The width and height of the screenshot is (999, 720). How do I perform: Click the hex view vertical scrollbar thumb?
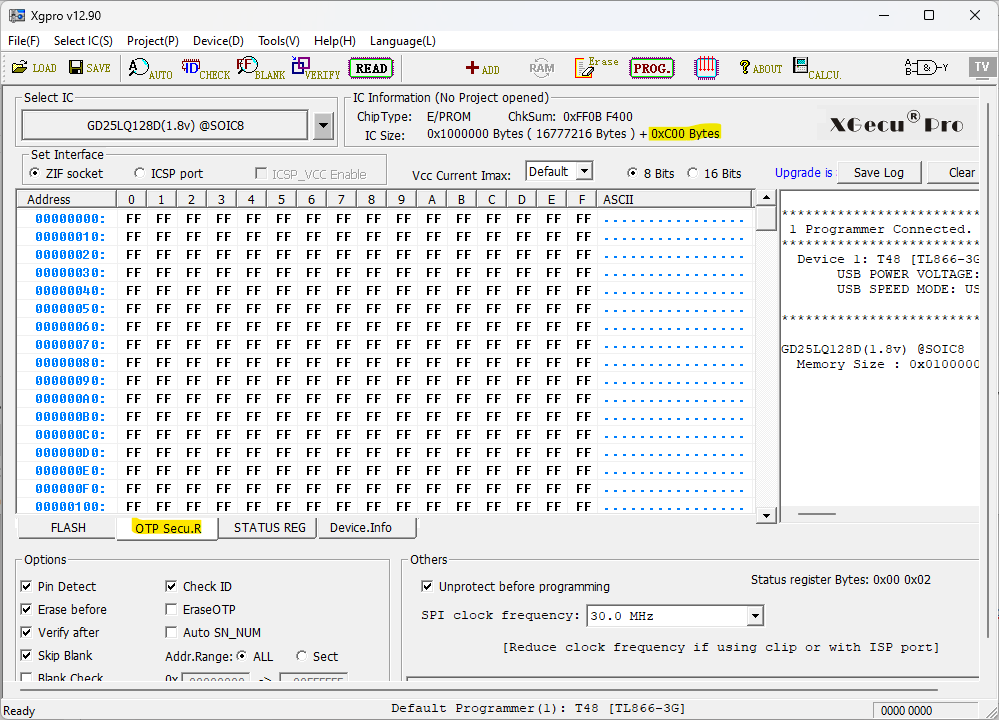(x=766, y=219)
